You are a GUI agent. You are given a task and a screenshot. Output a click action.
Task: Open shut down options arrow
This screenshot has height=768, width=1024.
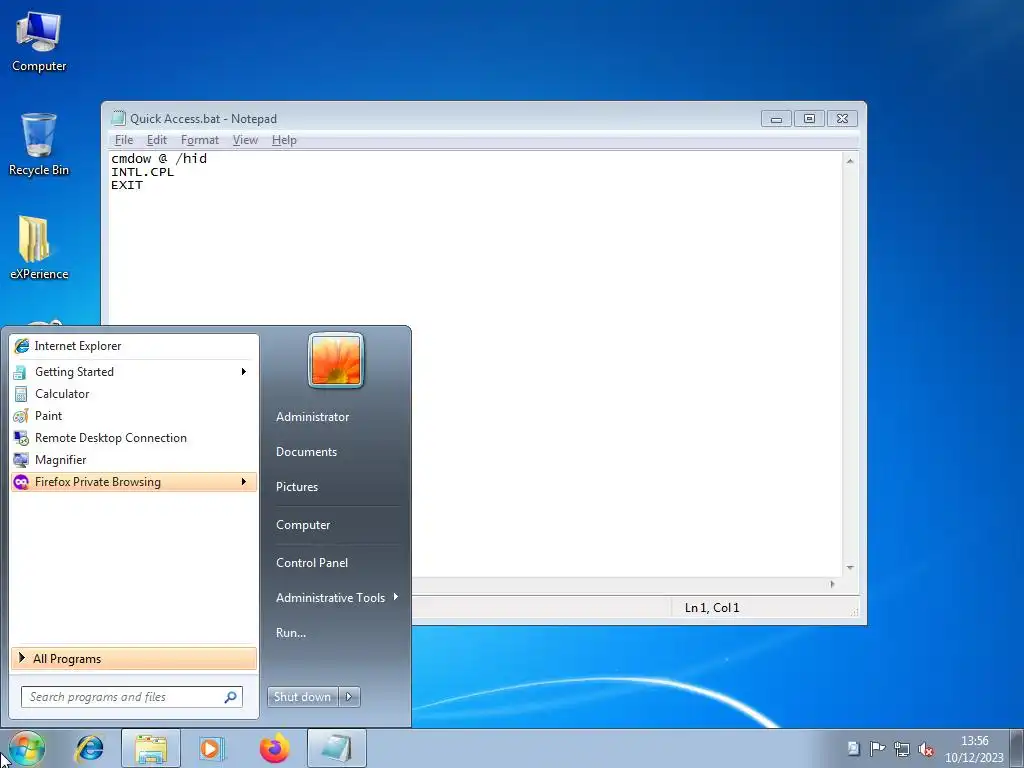(x=349, y=697)
